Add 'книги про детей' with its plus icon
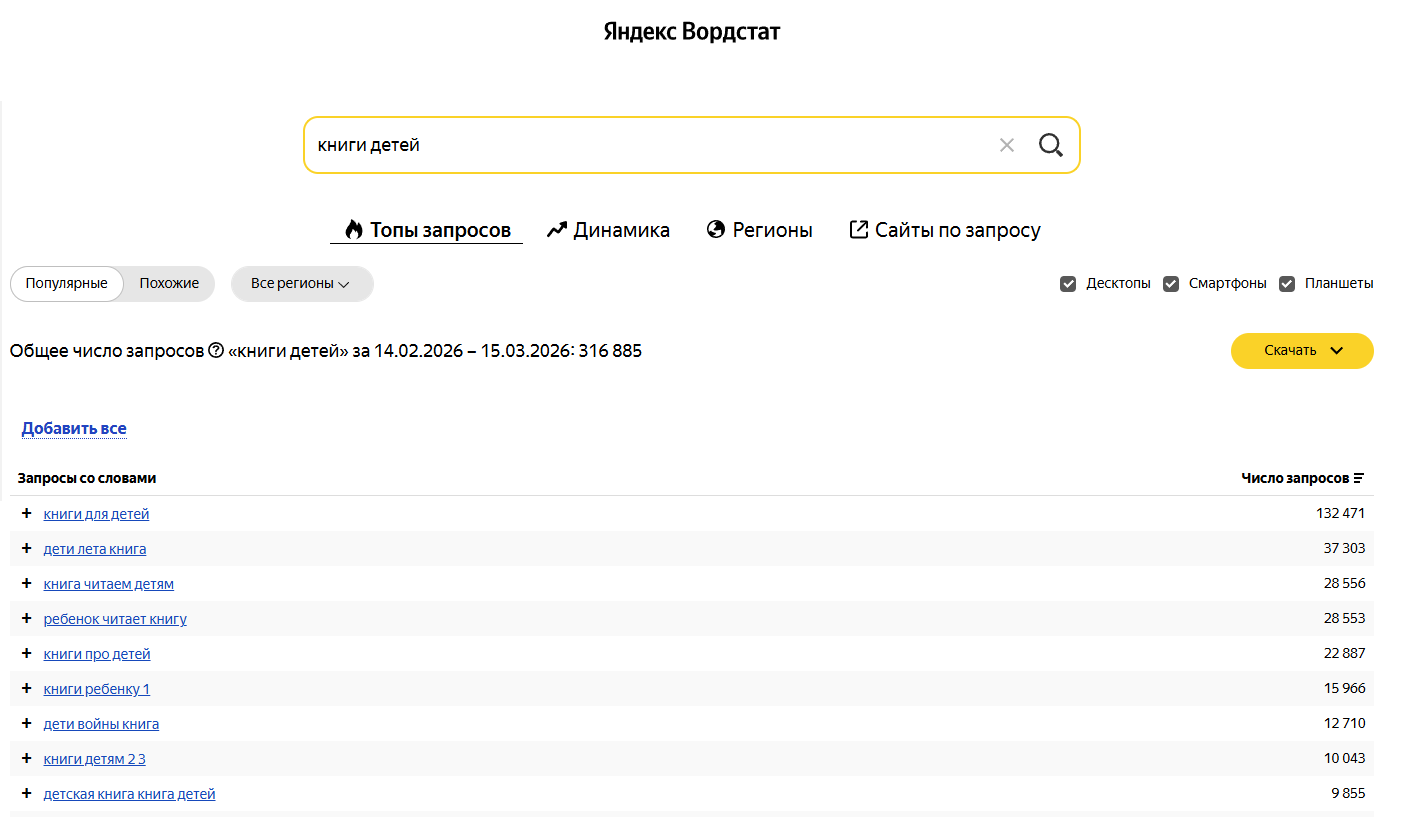1405x817 pixels. [x=27, y=653]
